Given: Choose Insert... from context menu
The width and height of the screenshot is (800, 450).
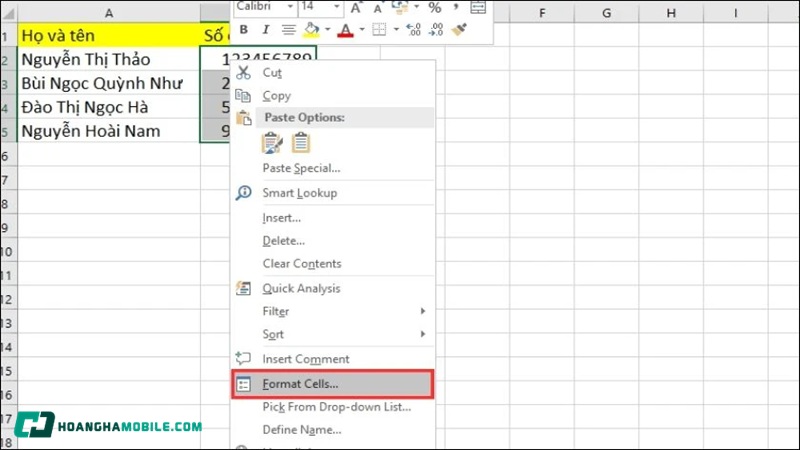Looking at the screenshot, I should pyautogui.click(x=333, y=218).
